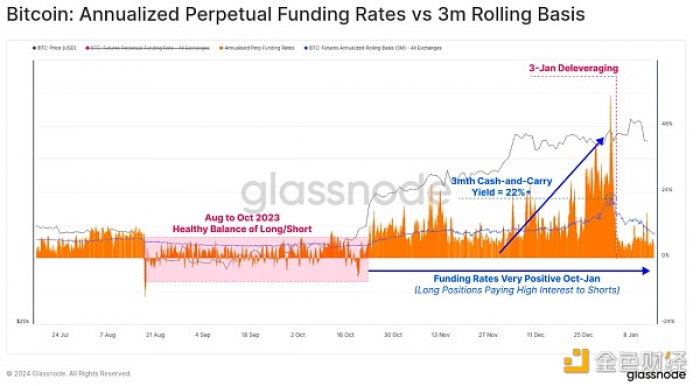This screenshot has width=700, height=386.
Task: Click the 3mth Cash-and-Carry Yield annotation
Action: pyautogui.click(x=501, y=187)
